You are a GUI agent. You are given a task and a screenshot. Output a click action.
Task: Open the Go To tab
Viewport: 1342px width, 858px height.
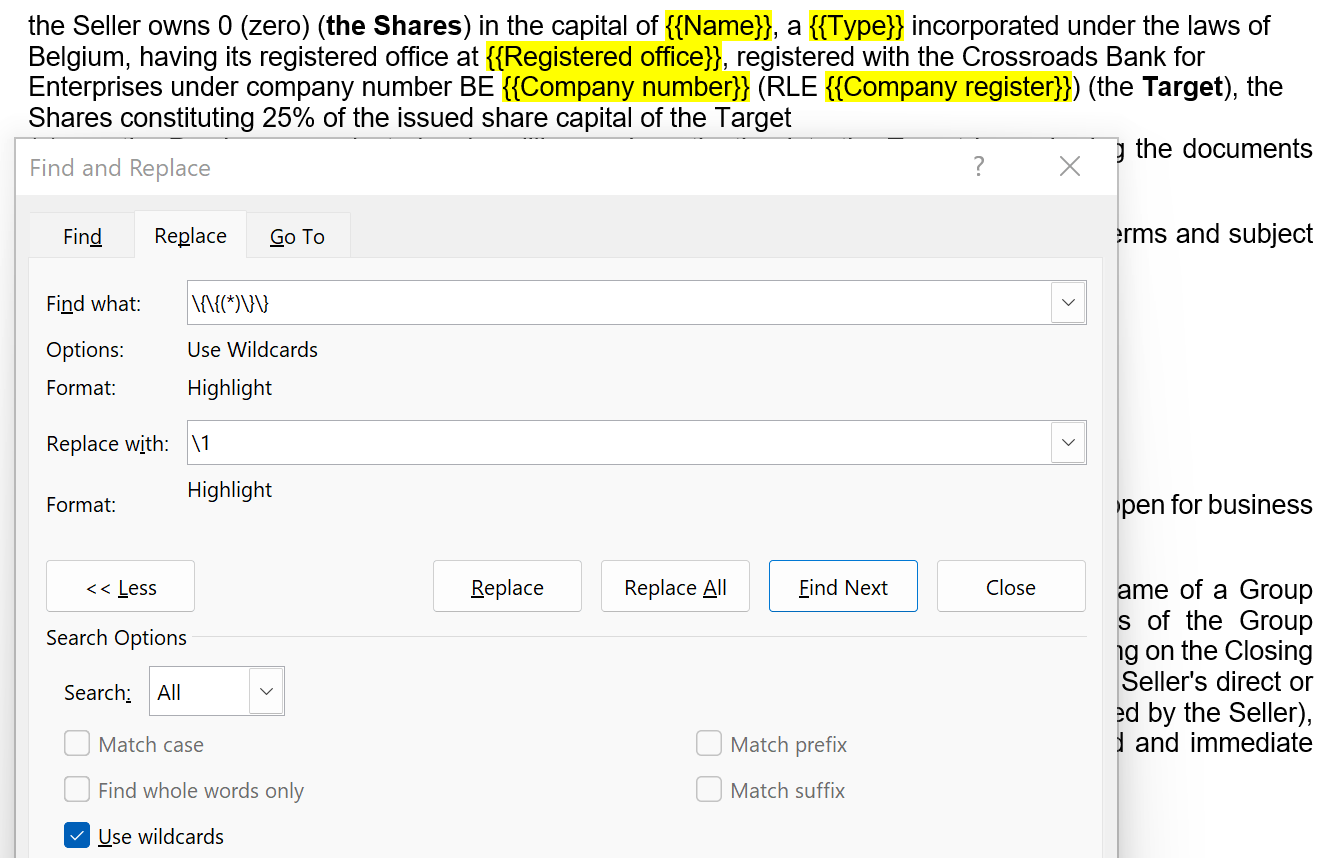pyautogui.click(x=297, y=236)
